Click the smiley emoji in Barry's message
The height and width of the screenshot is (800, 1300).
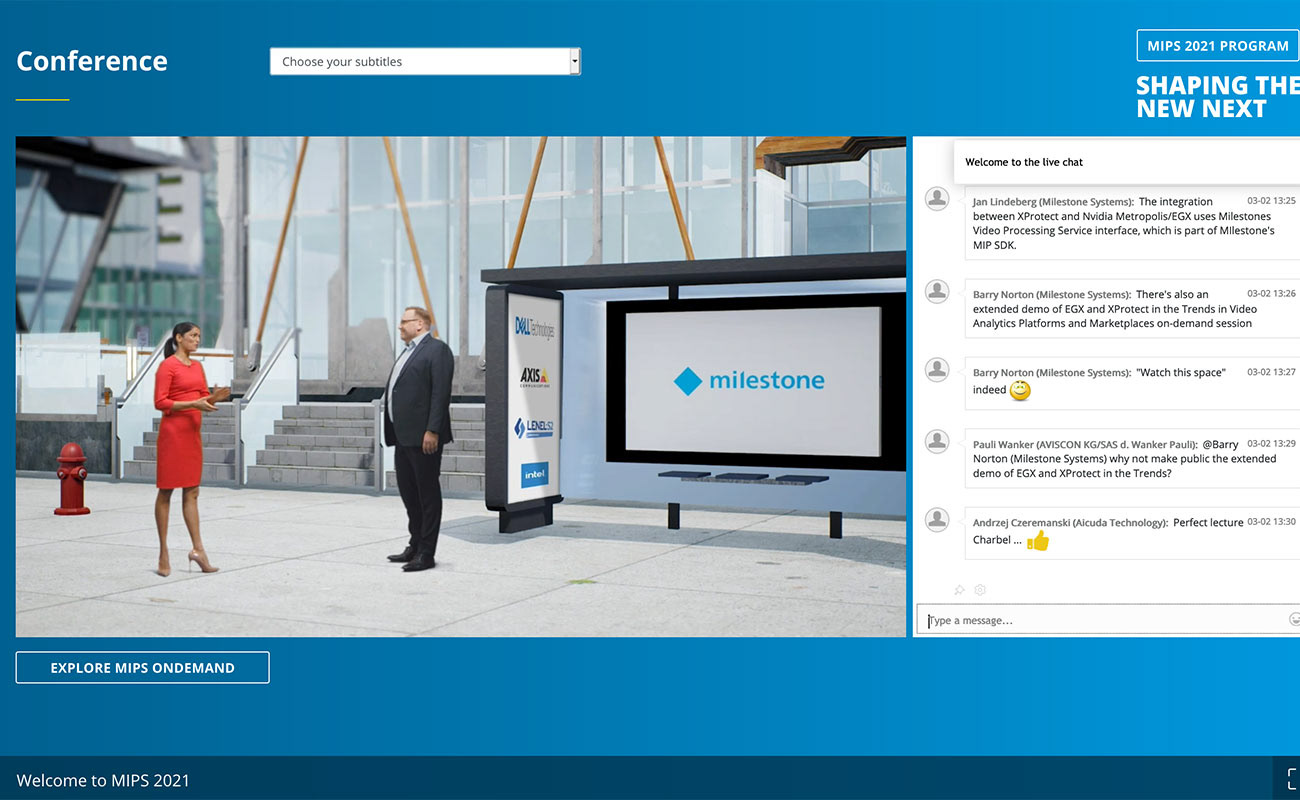pyautogui.click(x=1020, y=391)
